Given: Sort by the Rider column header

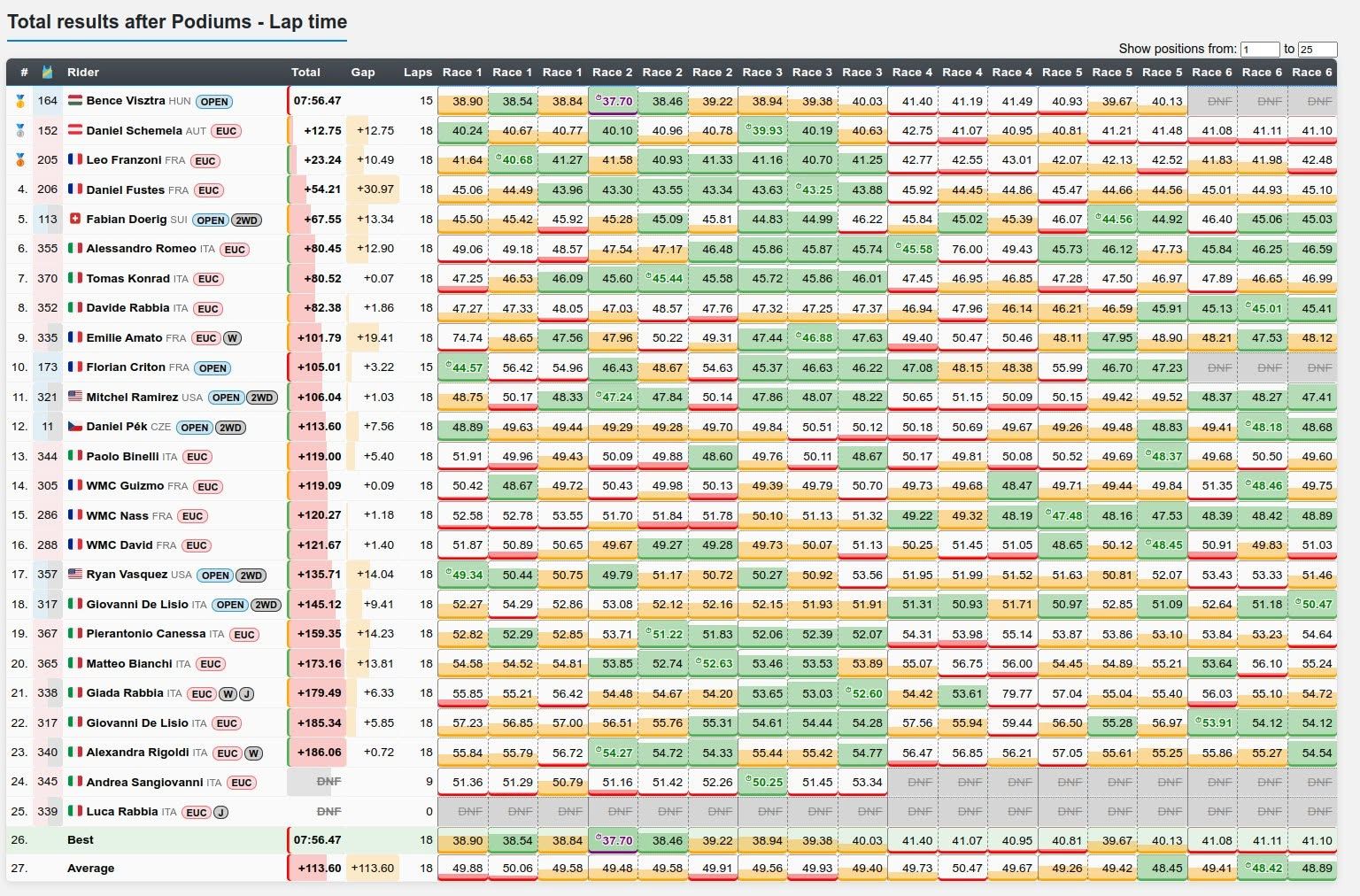Looking at the screenshot, I should (83, 73).
